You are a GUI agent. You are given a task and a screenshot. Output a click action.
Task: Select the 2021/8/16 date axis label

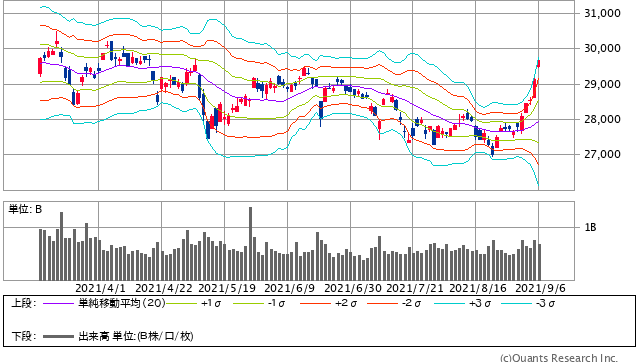[478, 288]
